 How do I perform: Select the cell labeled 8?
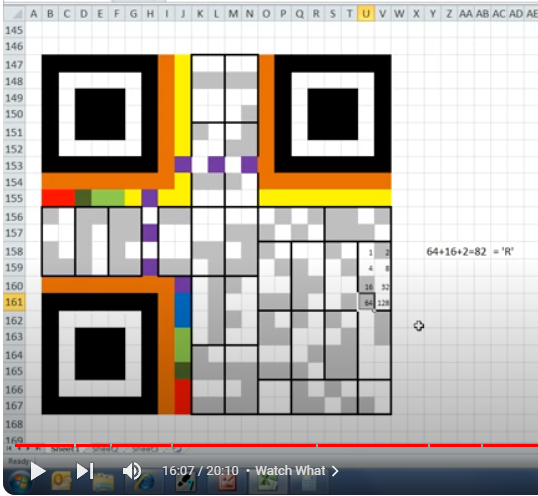pos(383,268)
